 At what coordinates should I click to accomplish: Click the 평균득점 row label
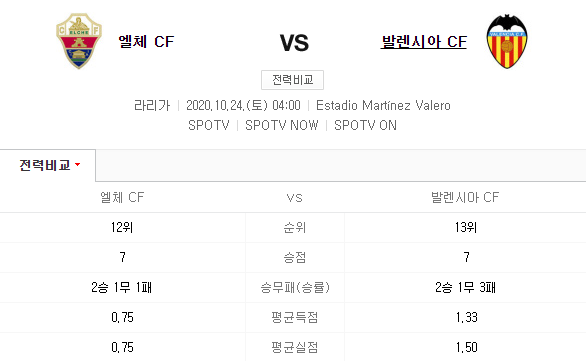click(294, 317)
